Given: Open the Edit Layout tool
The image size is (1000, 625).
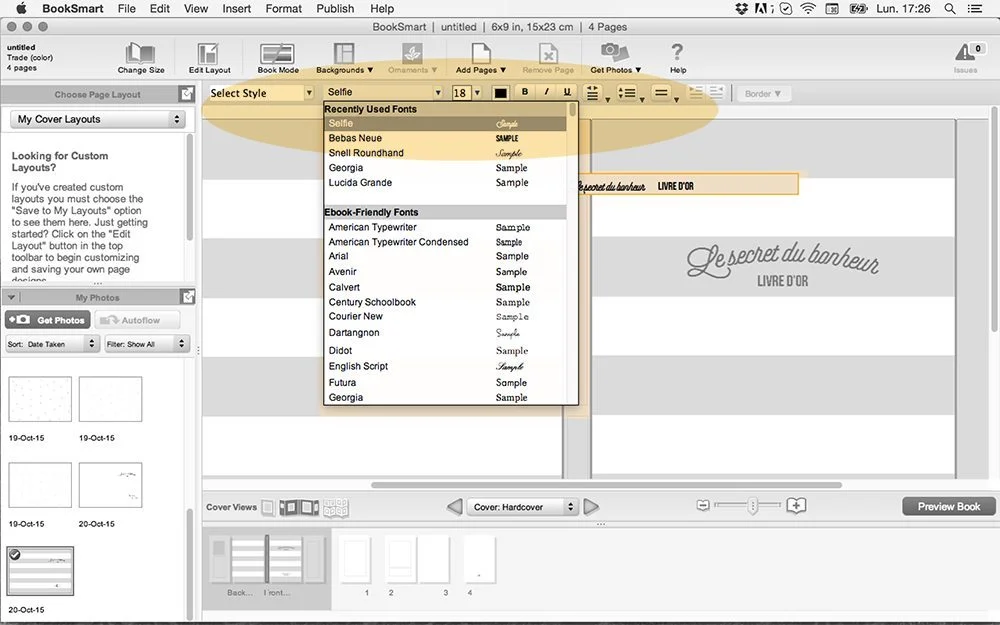Looking at the screenshot, I should click(x=209, y=58).
